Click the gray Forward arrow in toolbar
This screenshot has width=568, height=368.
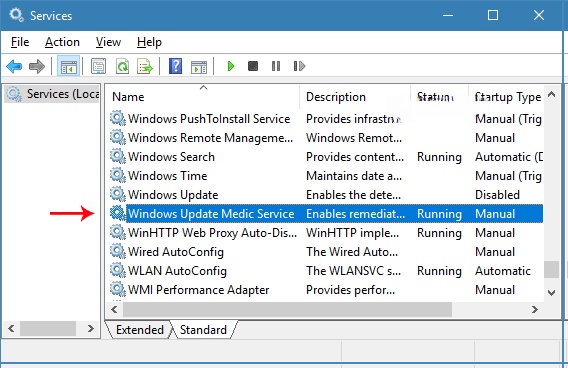pyautogui.click(x=37, y=66)
